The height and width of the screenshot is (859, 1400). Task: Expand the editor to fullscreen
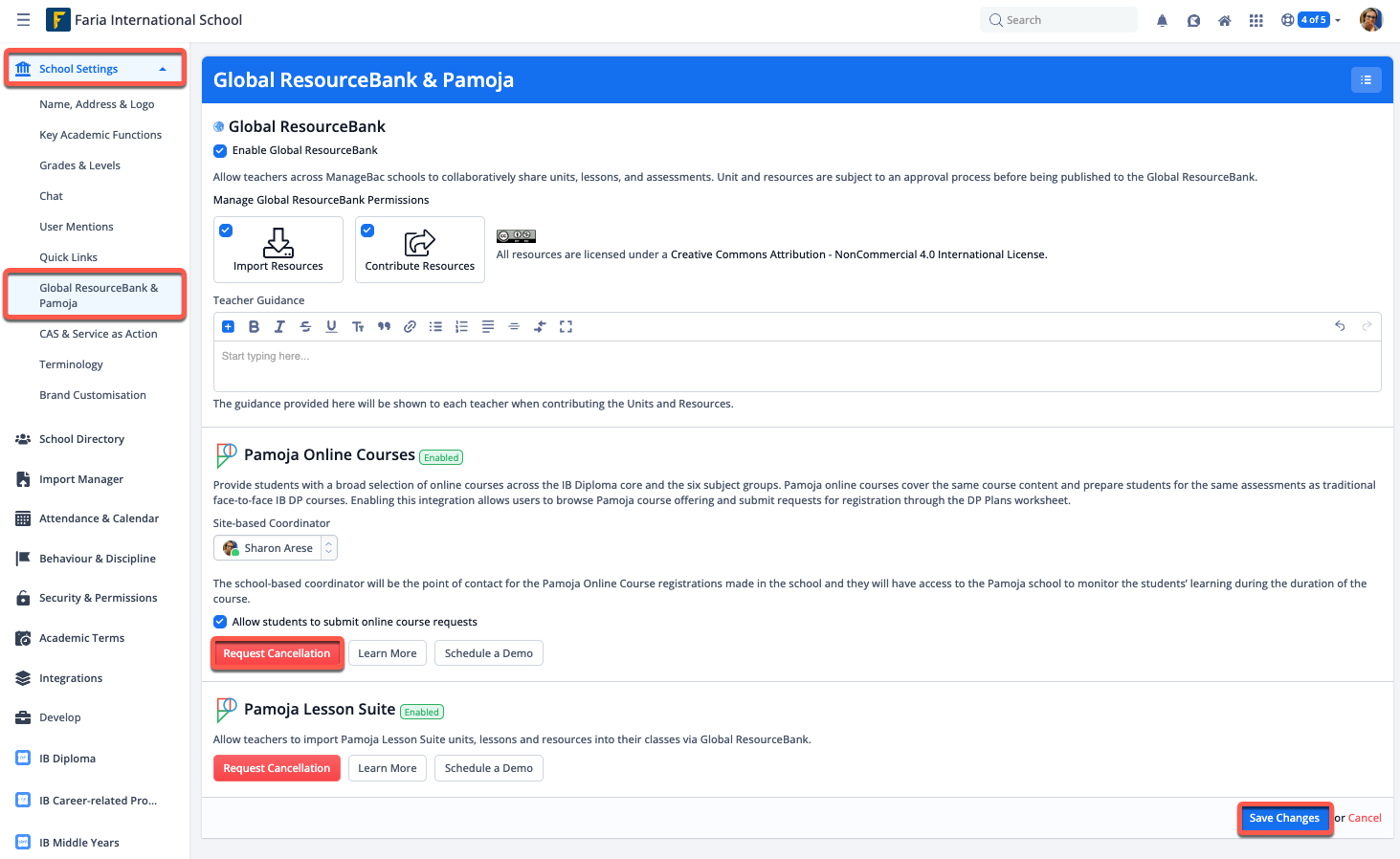[566, 327]
